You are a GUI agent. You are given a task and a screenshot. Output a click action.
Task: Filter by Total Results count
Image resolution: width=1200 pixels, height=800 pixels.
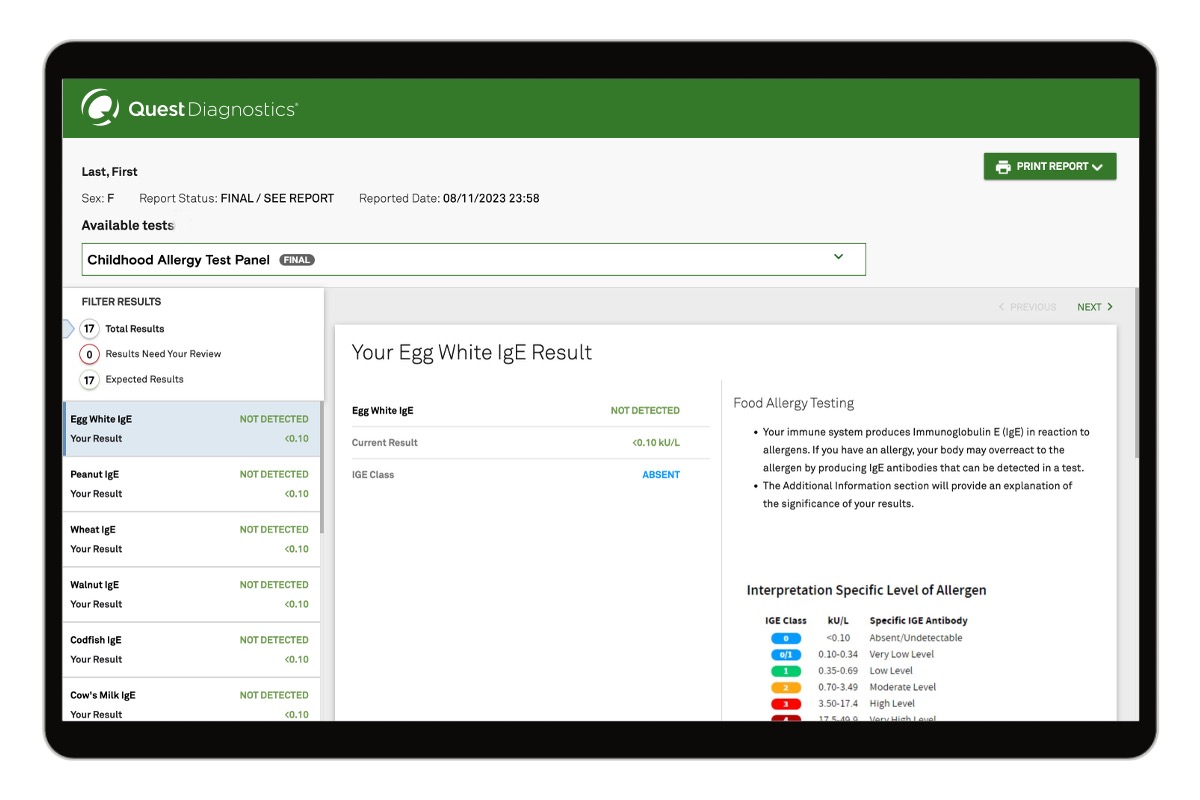[90, 329]
